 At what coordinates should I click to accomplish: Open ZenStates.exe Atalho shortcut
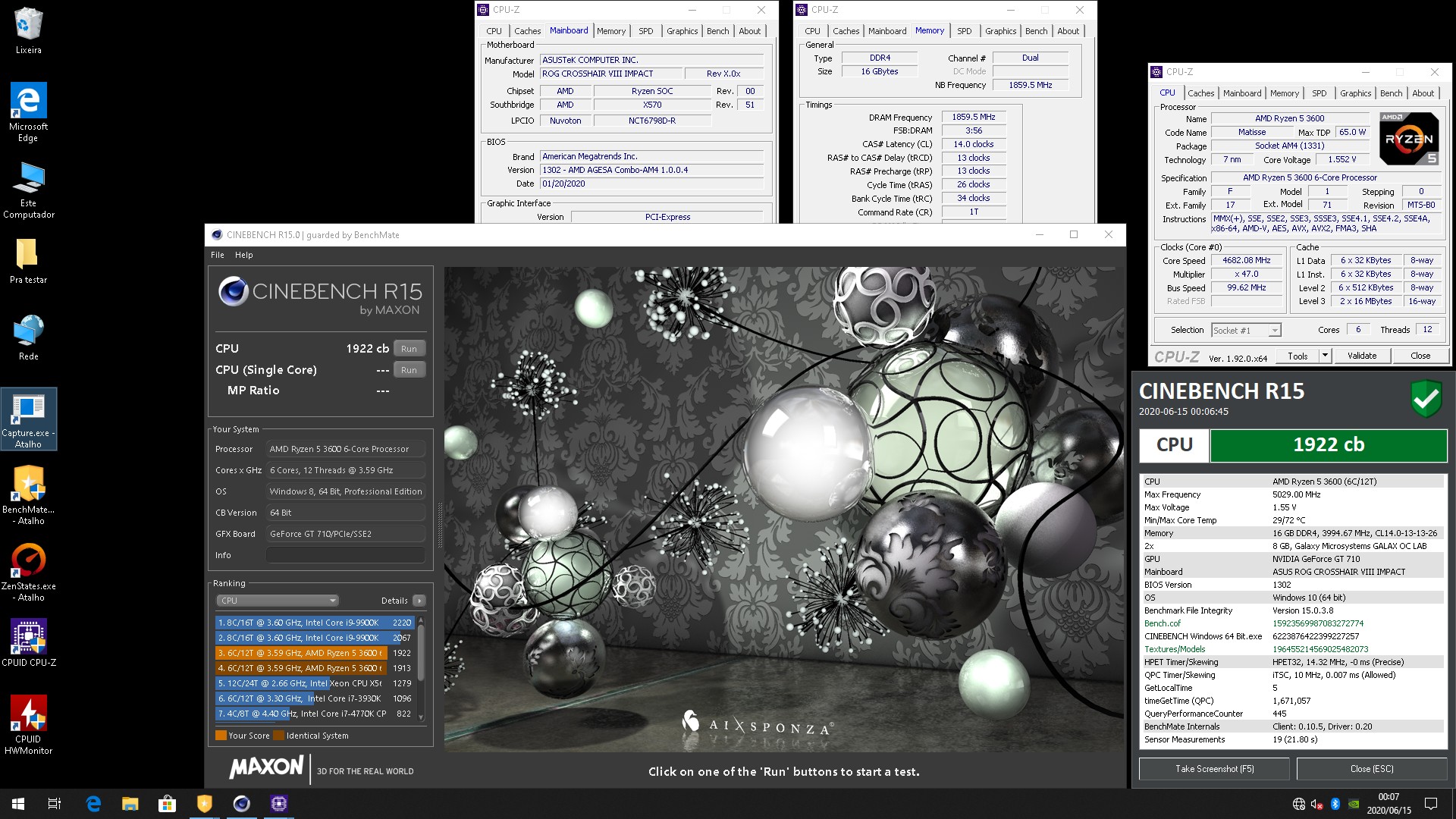pos(28,571)
